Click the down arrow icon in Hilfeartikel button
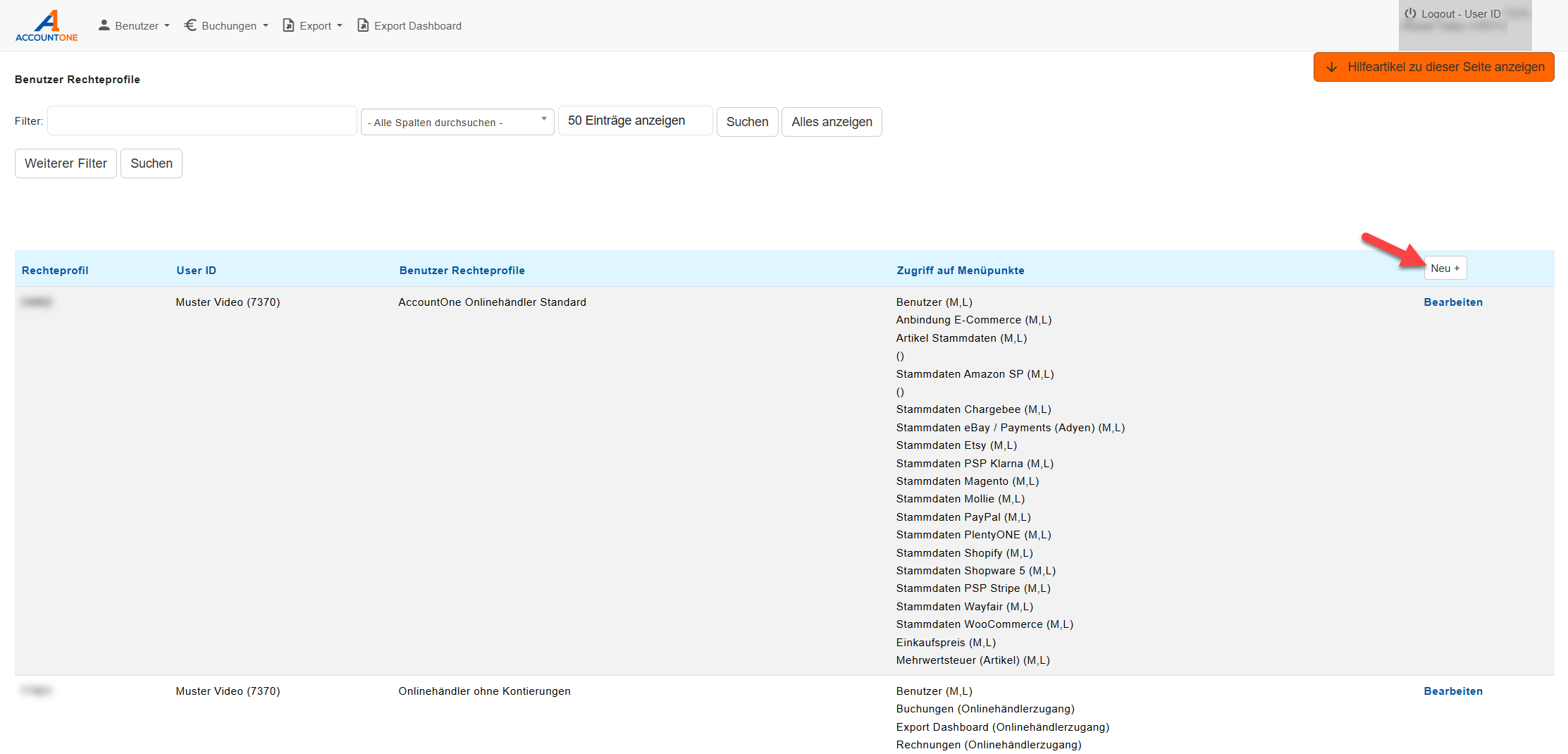1568x754 pixels. [x=1332, y=67]
